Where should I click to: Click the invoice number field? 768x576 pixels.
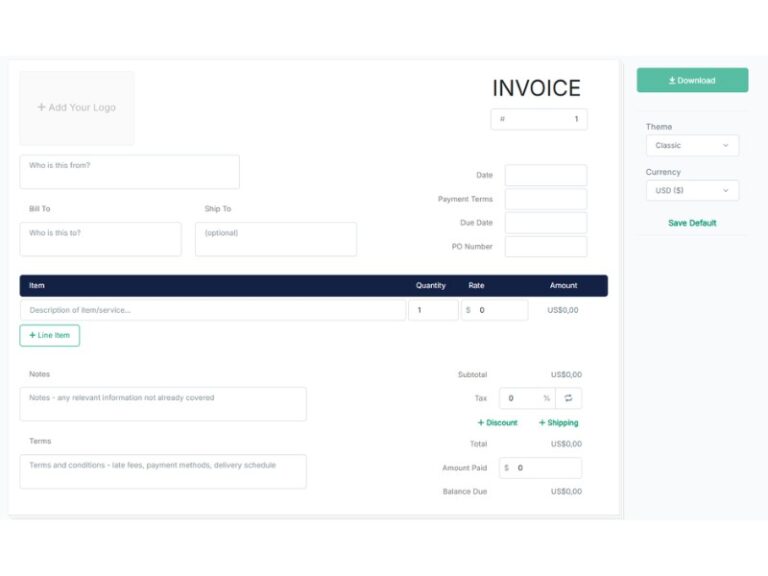[539, 119]
